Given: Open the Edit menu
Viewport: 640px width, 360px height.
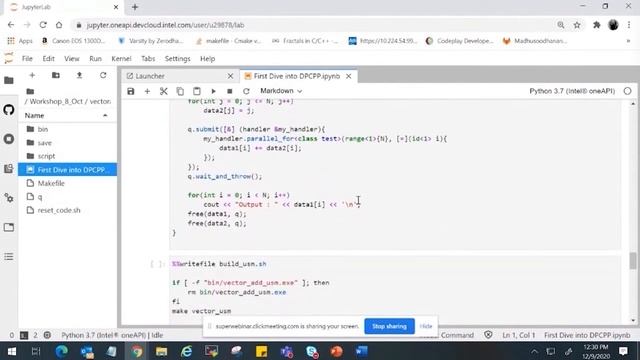Looking at the screenshot, I should point(49,59).
